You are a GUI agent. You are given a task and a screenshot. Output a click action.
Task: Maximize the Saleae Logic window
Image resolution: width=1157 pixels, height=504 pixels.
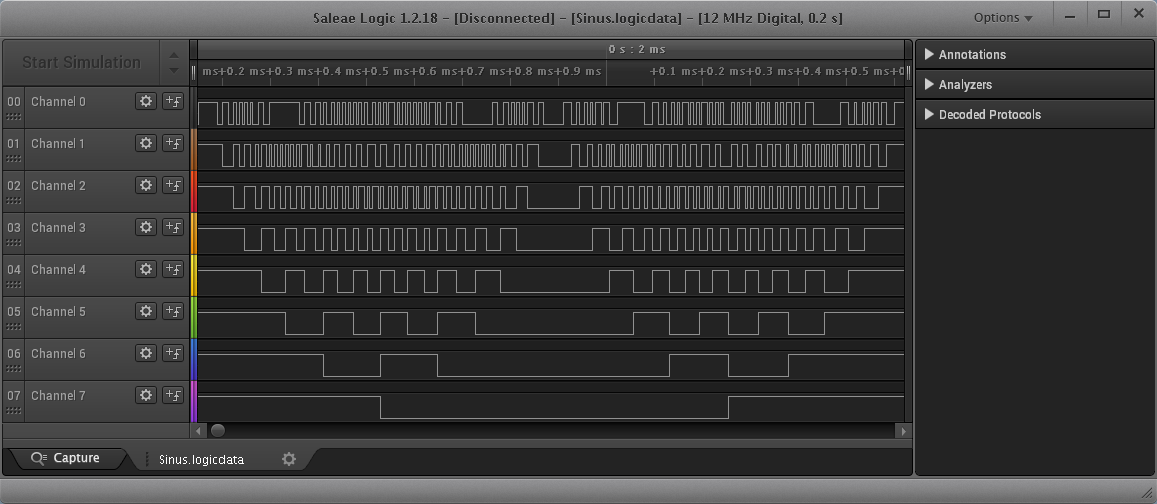1104,14
